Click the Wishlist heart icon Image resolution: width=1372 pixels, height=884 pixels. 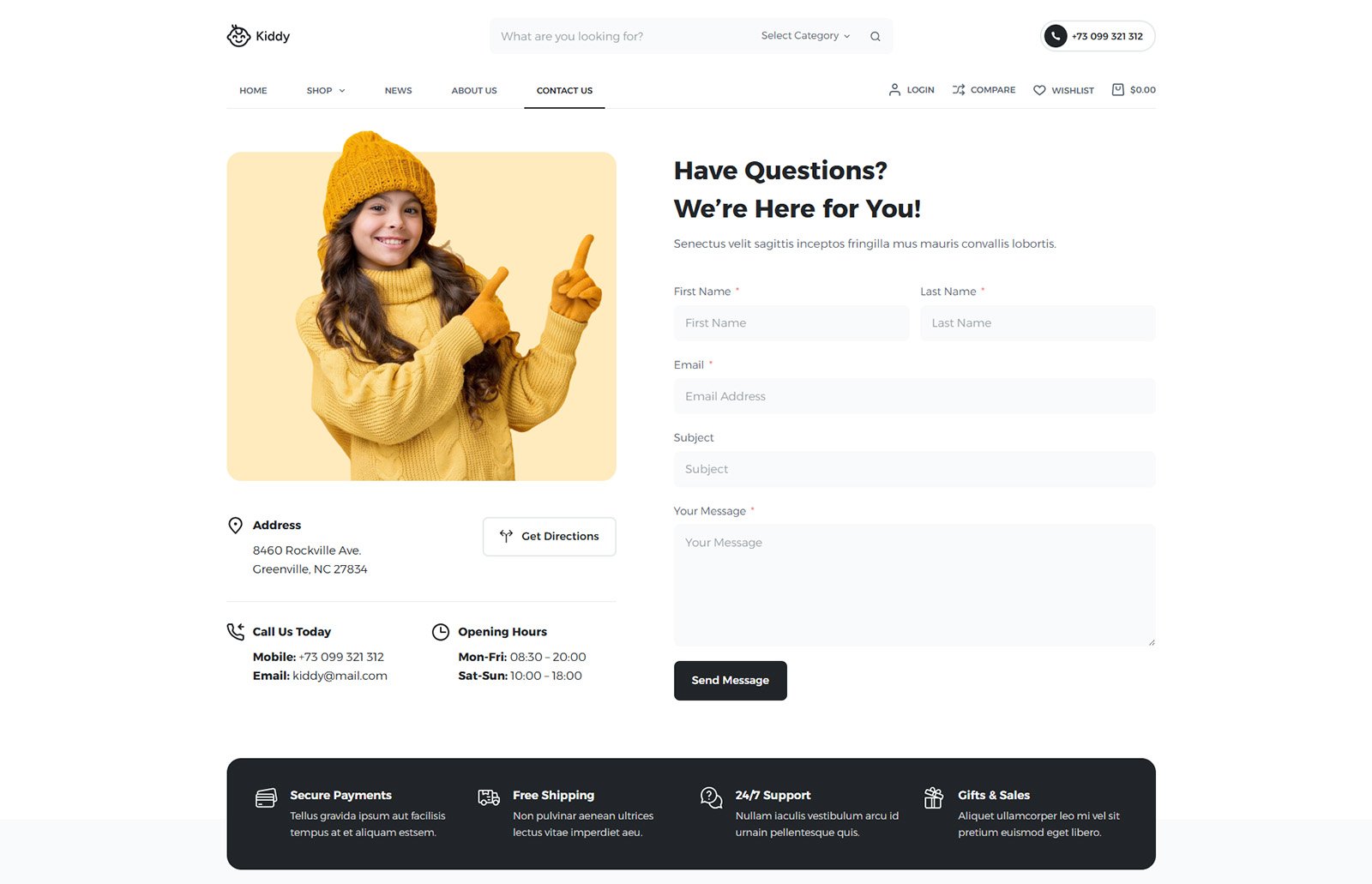coord(1039,90)
